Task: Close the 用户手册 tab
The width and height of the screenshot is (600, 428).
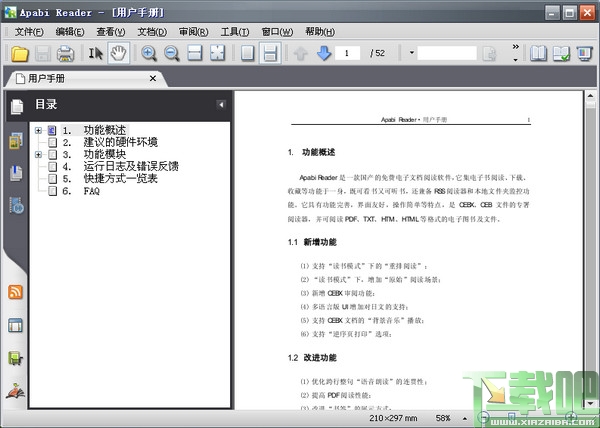Action: 153,78
